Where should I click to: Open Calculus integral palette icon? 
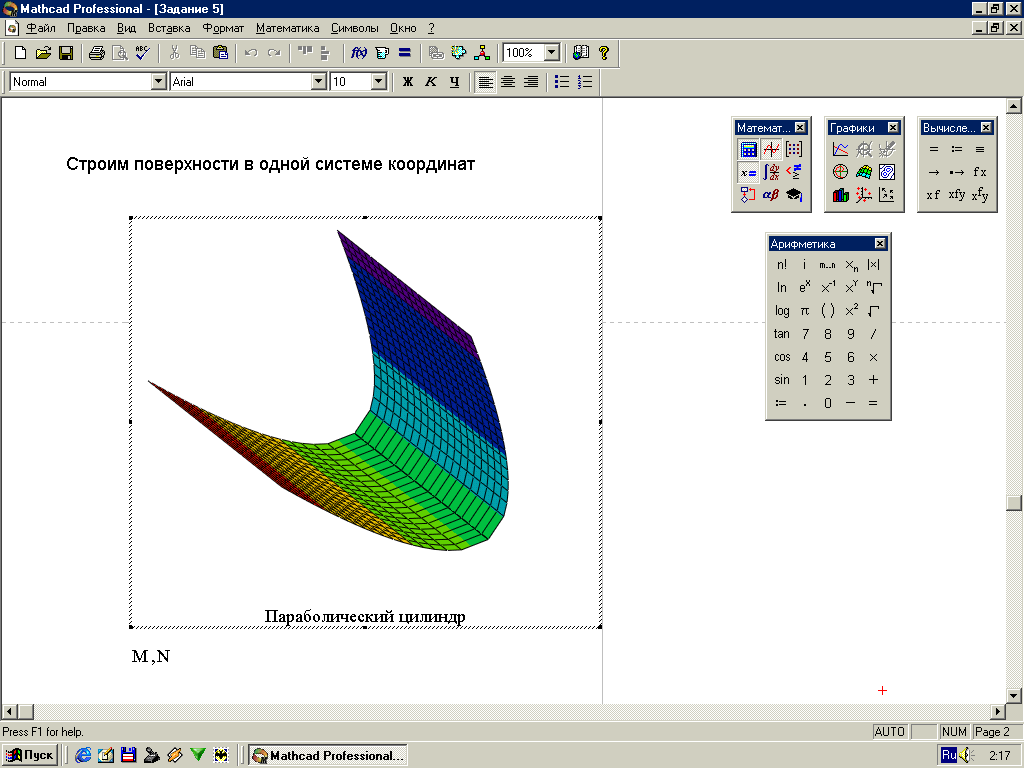pos(771,172)
